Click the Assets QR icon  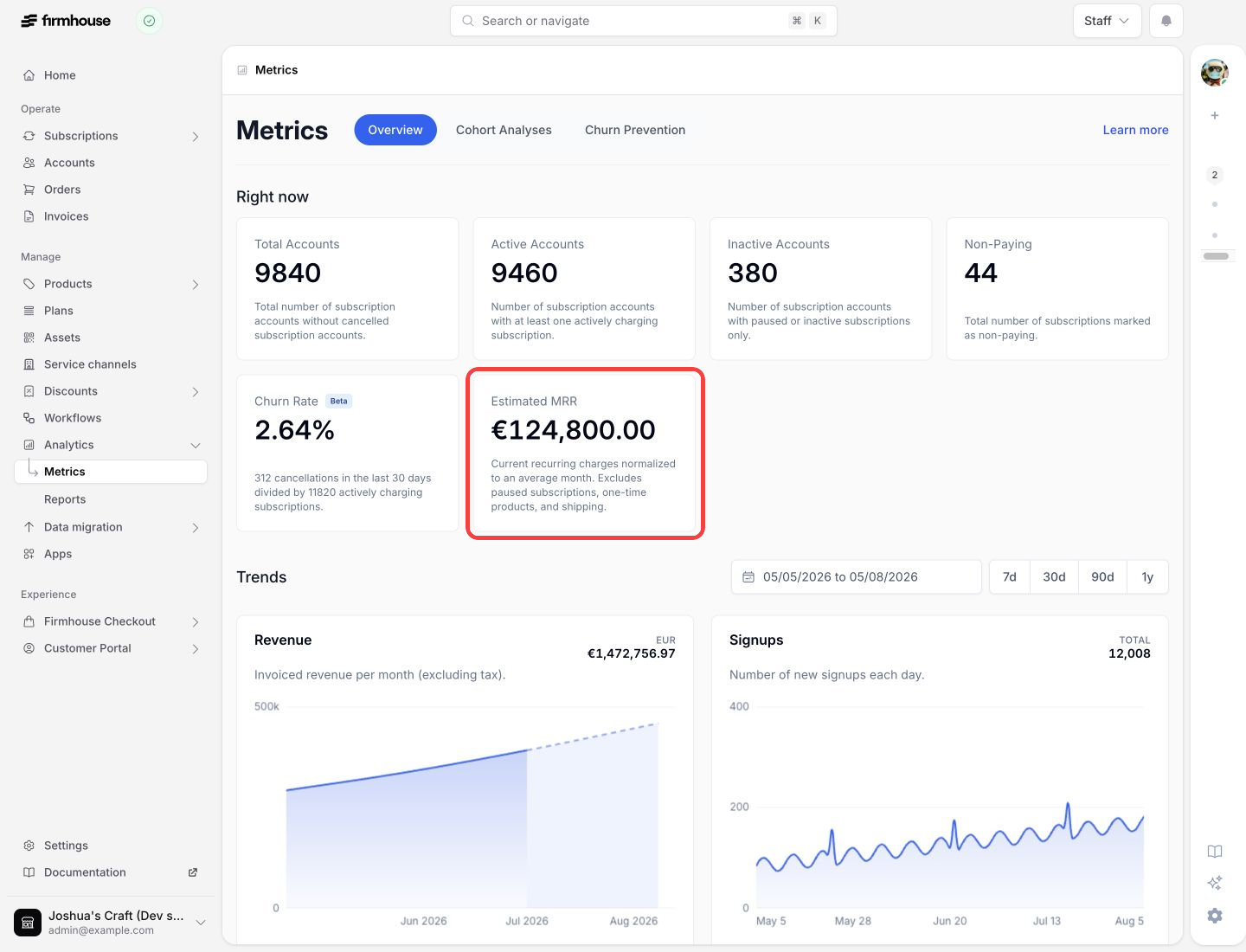point(29,338)
